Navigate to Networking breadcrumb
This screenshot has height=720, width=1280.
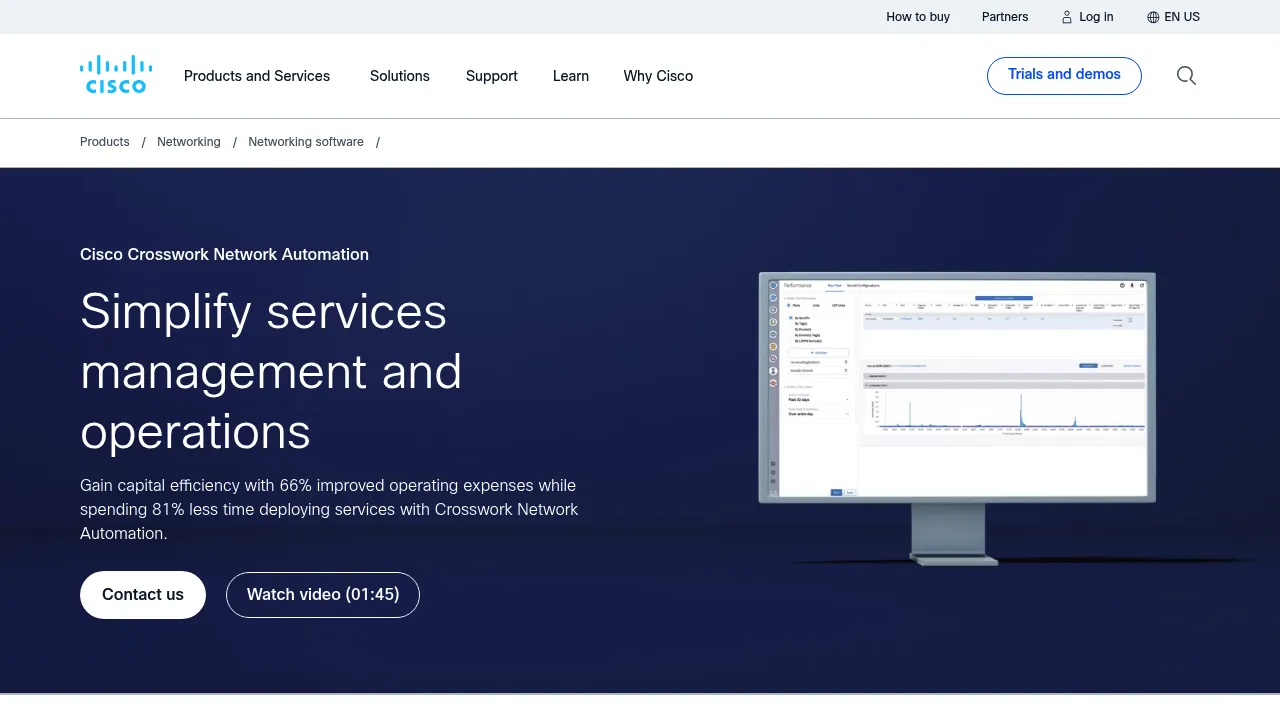(189, 142)
